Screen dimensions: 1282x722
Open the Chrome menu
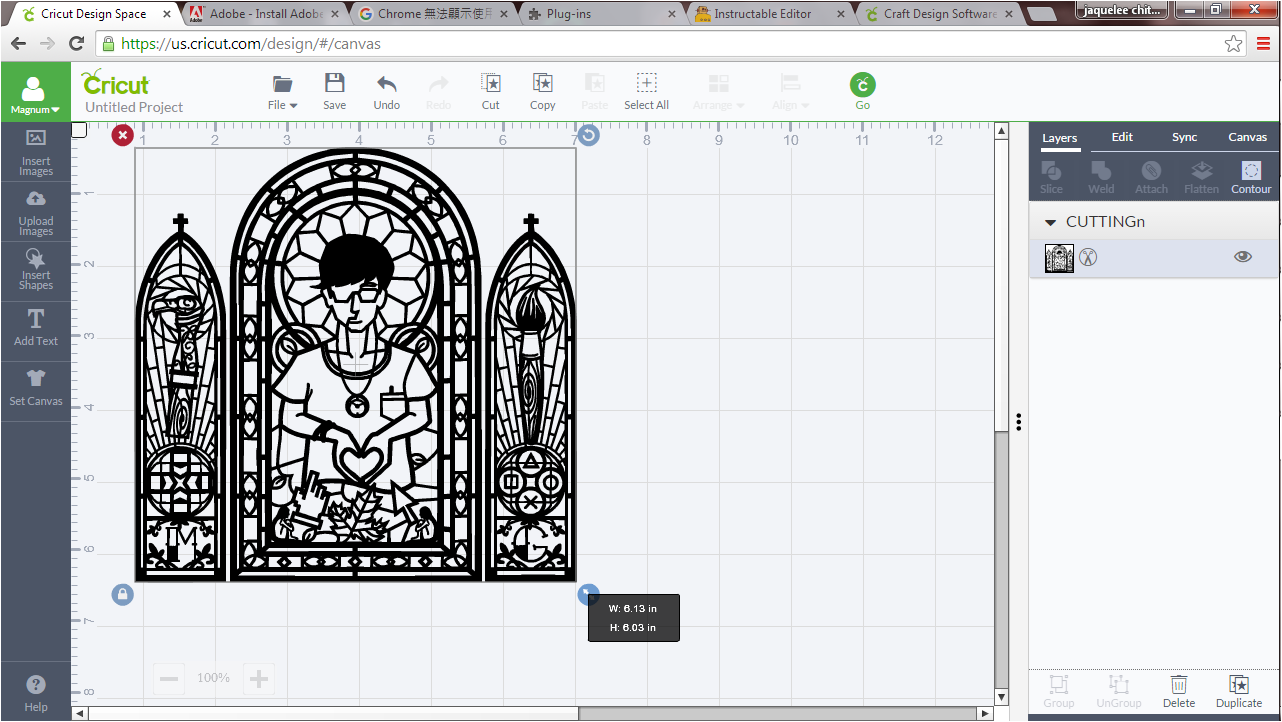point(1263,44)
